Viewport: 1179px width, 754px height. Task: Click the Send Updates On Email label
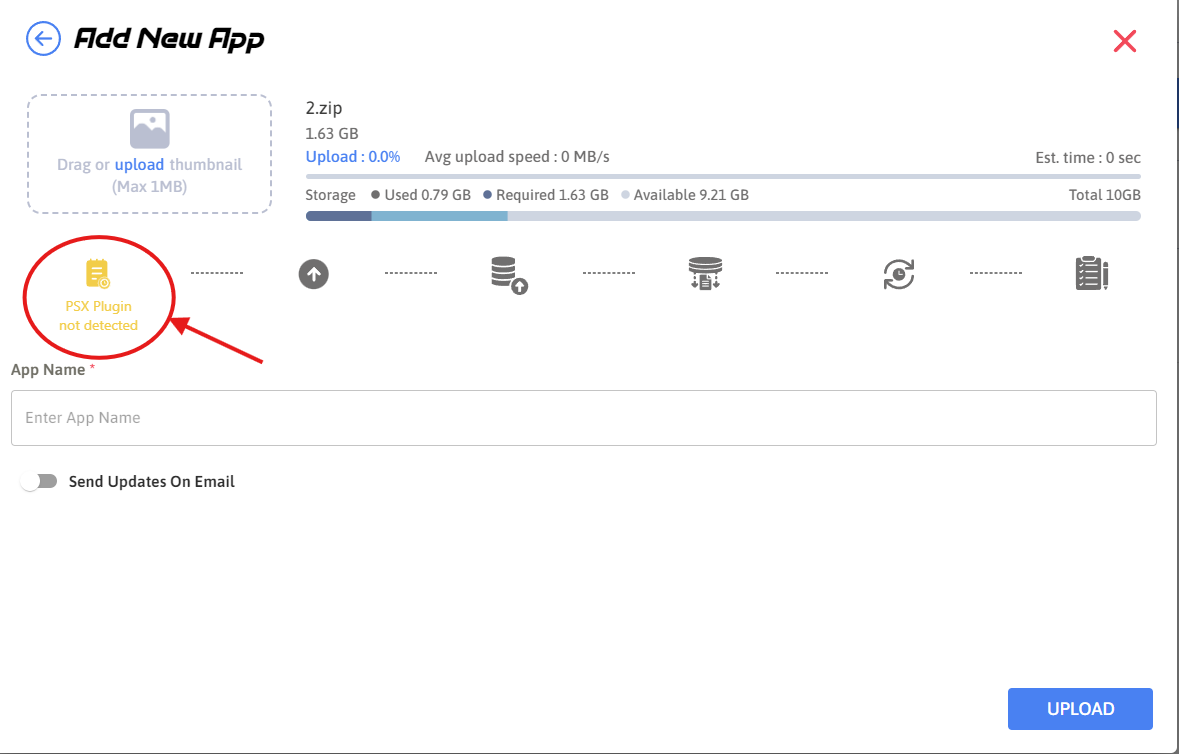tap(151, 482)
